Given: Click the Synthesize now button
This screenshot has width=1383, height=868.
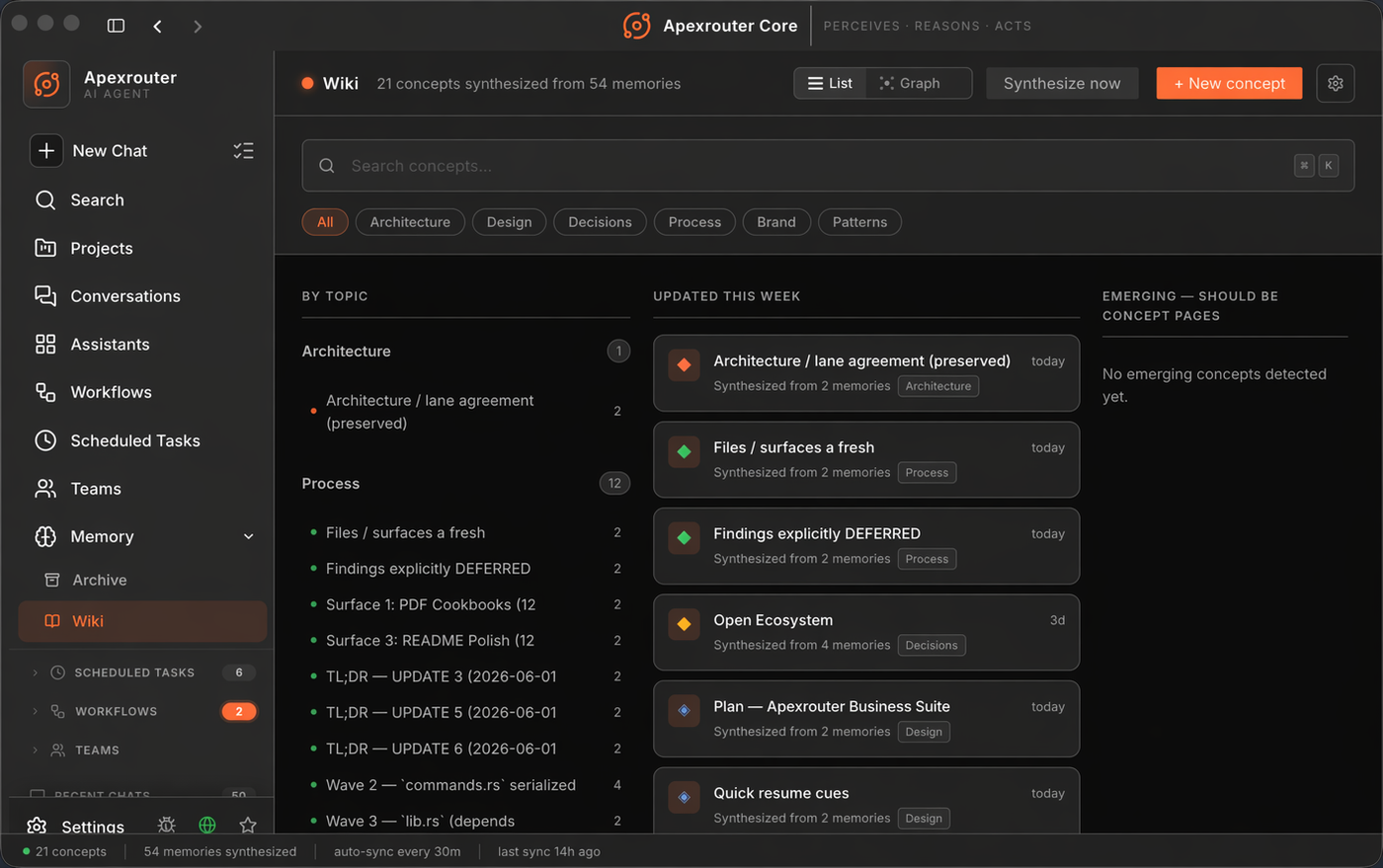Looking at the screenshot, I should 1062,83.
